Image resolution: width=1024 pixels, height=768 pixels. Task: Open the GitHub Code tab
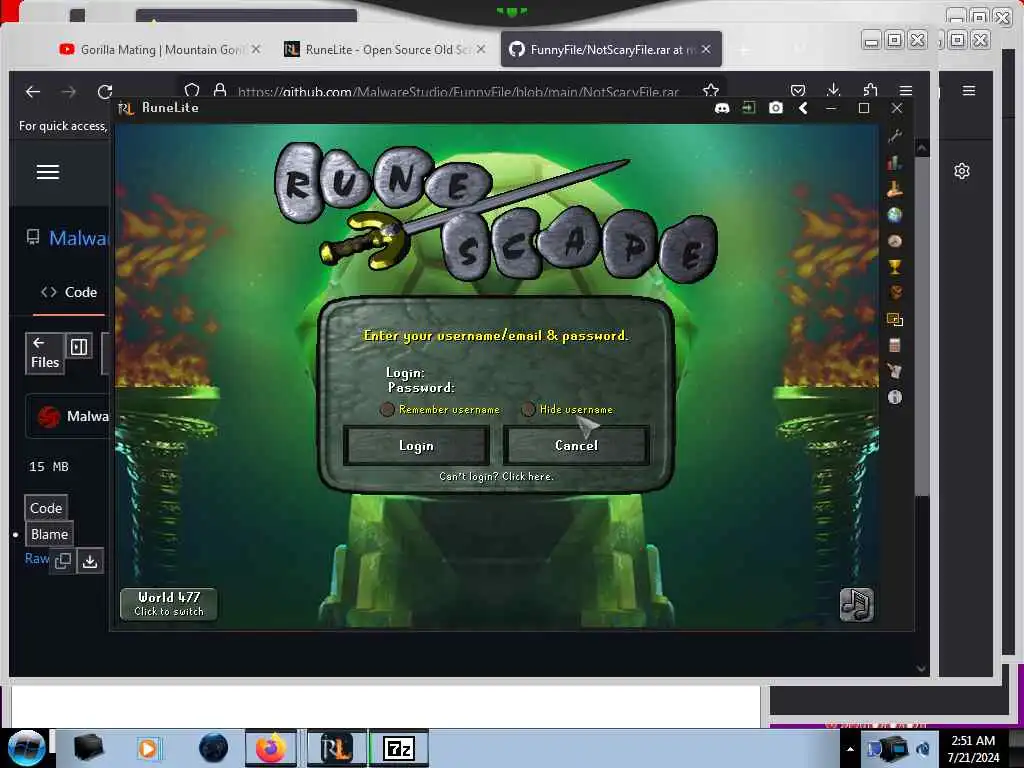[69, 293]
